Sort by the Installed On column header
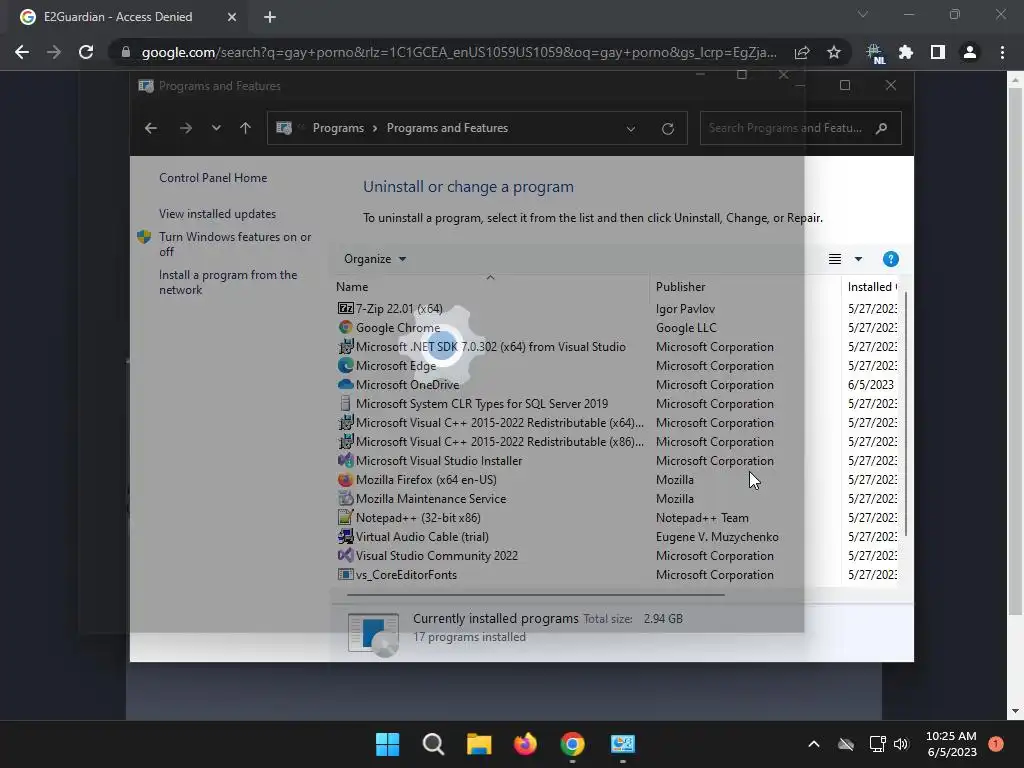1024x768 pixels. [871, 287]
